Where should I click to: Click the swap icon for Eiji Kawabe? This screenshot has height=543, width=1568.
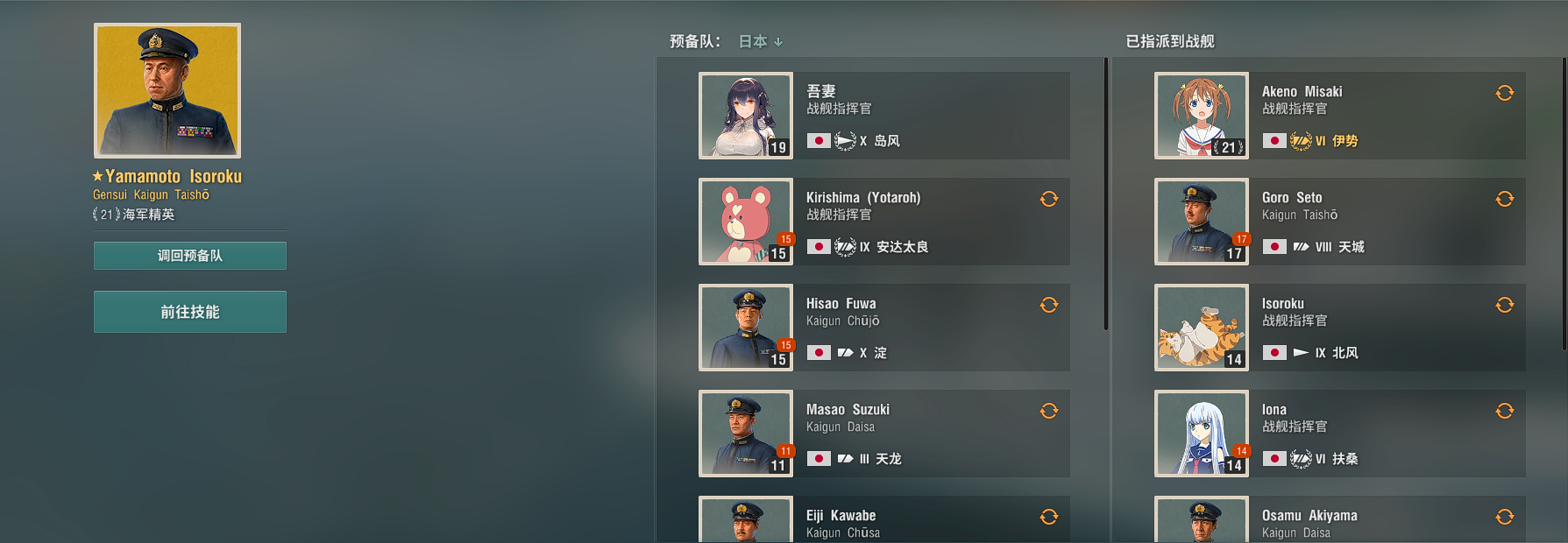(1048, 517)
